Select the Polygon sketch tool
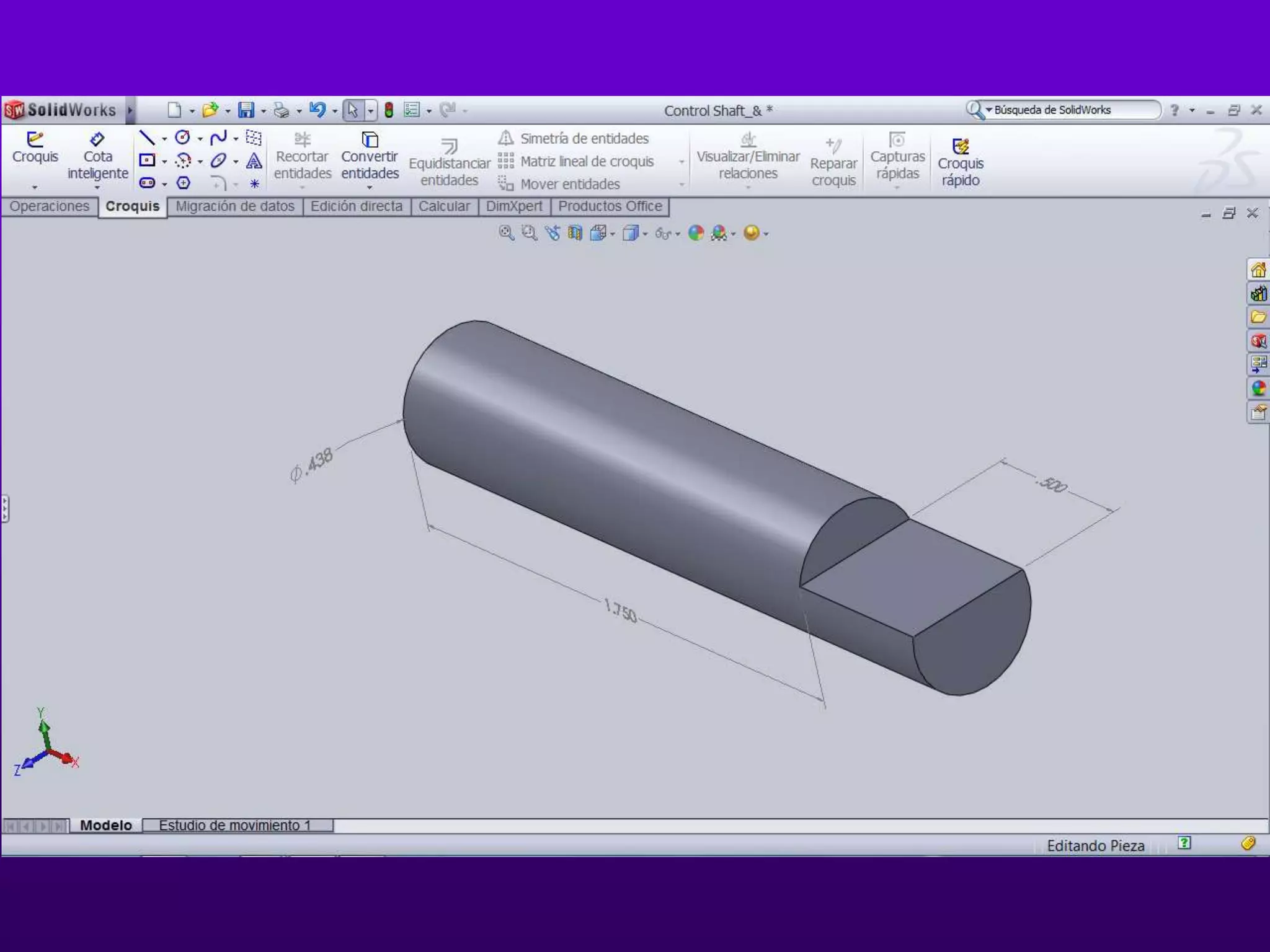Image resolution: width=1270 pixels, height=952 pixels. [183, 183]
